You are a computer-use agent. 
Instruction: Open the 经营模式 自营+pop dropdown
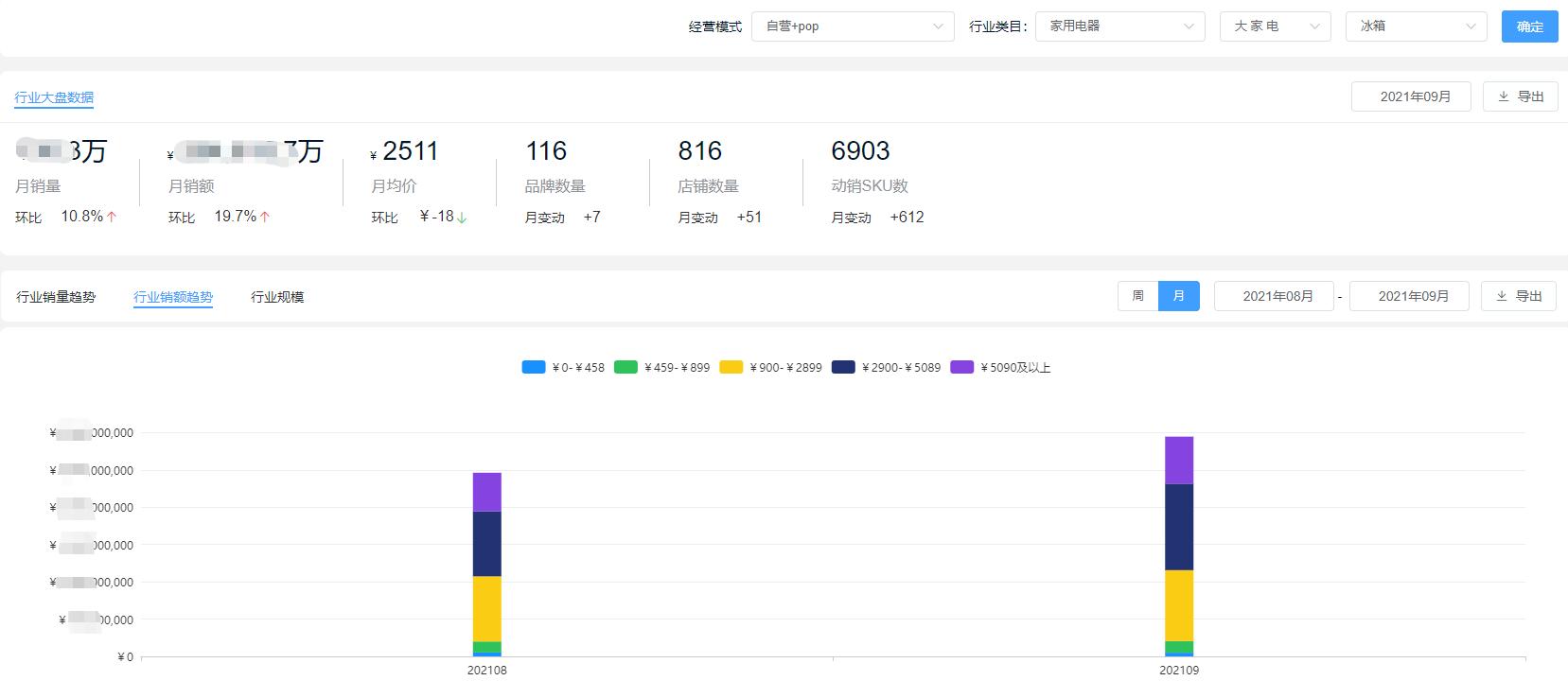click(853, 26)
